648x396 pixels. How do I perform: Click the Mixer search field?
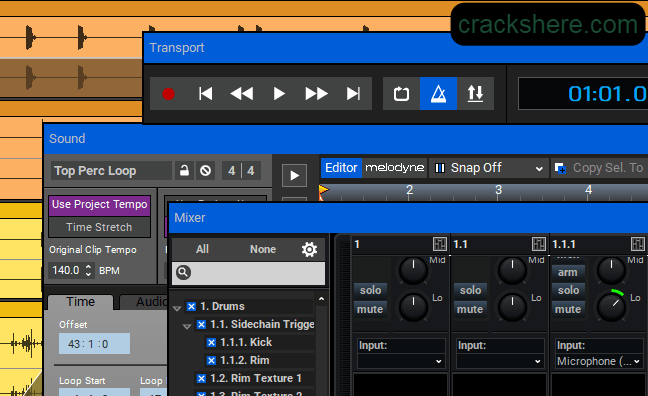(x=248, y=273)
